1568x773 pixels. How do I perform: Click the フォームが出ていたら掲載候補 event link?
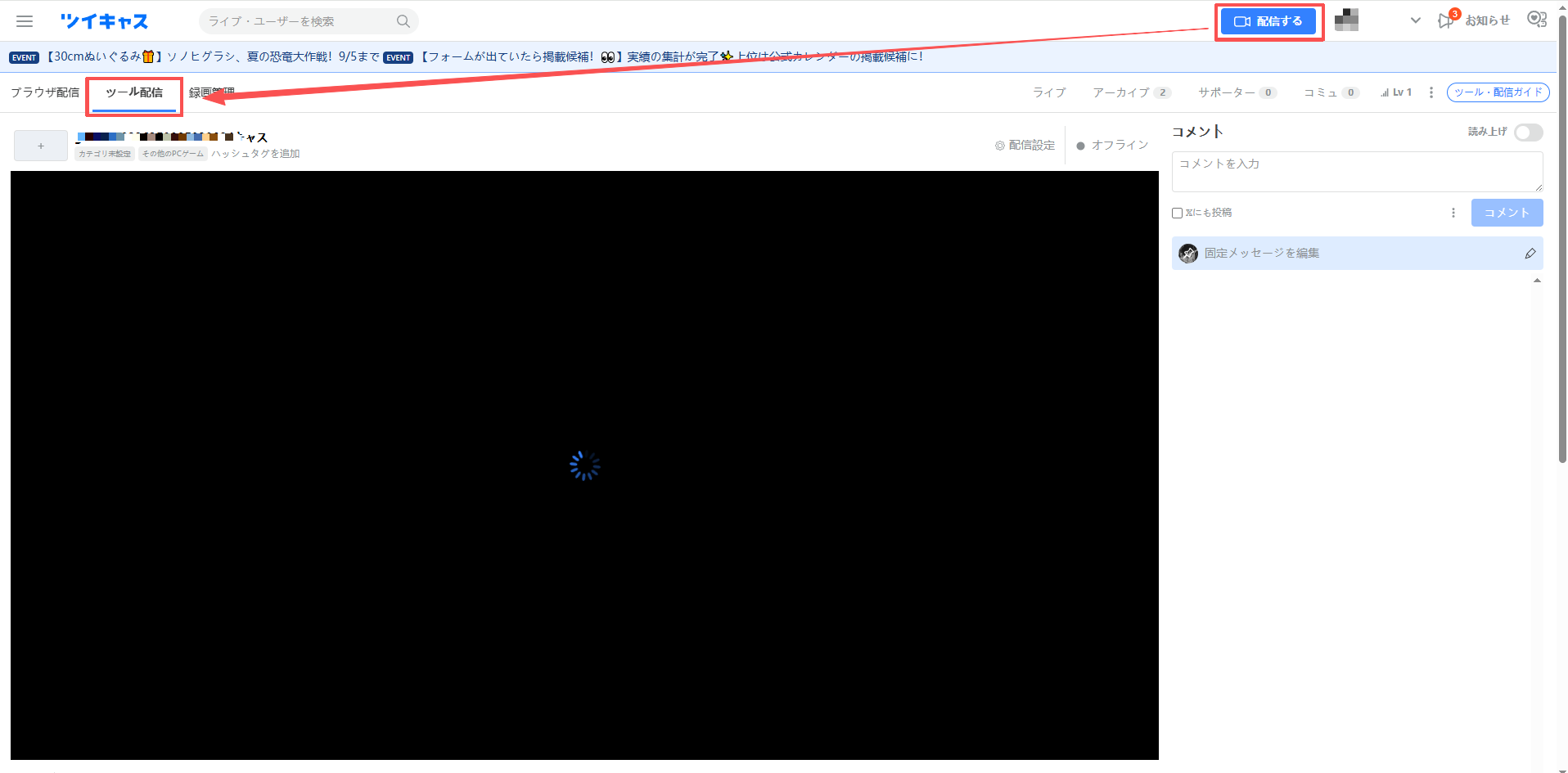(x=652, y=56)
